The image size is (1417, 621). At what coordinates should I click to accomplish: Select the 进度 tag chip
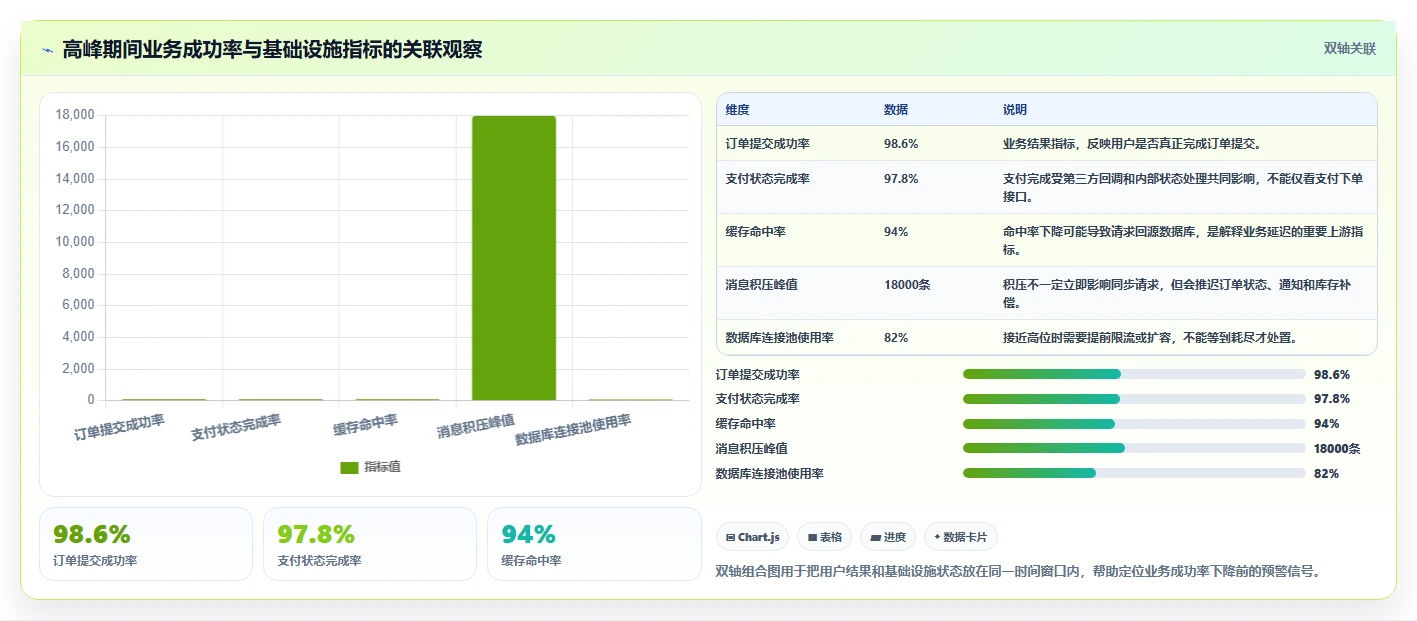click(888, 537)
